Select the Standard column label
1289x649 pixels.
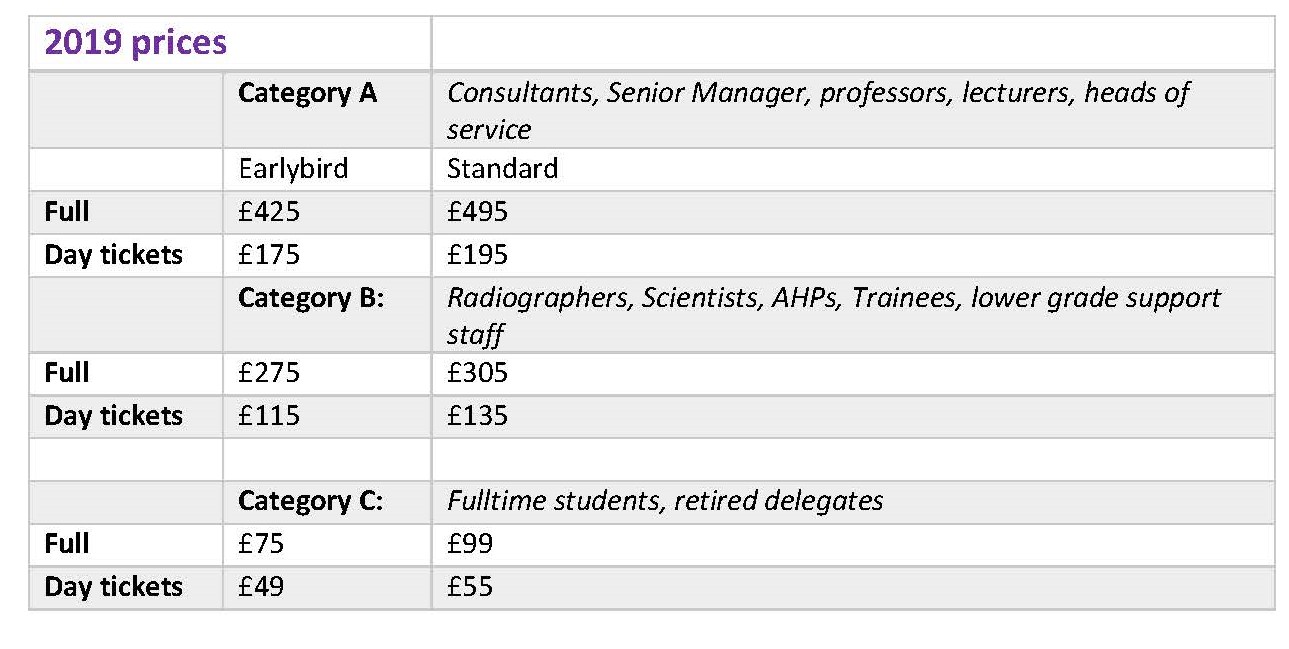(x=502, y=168)
